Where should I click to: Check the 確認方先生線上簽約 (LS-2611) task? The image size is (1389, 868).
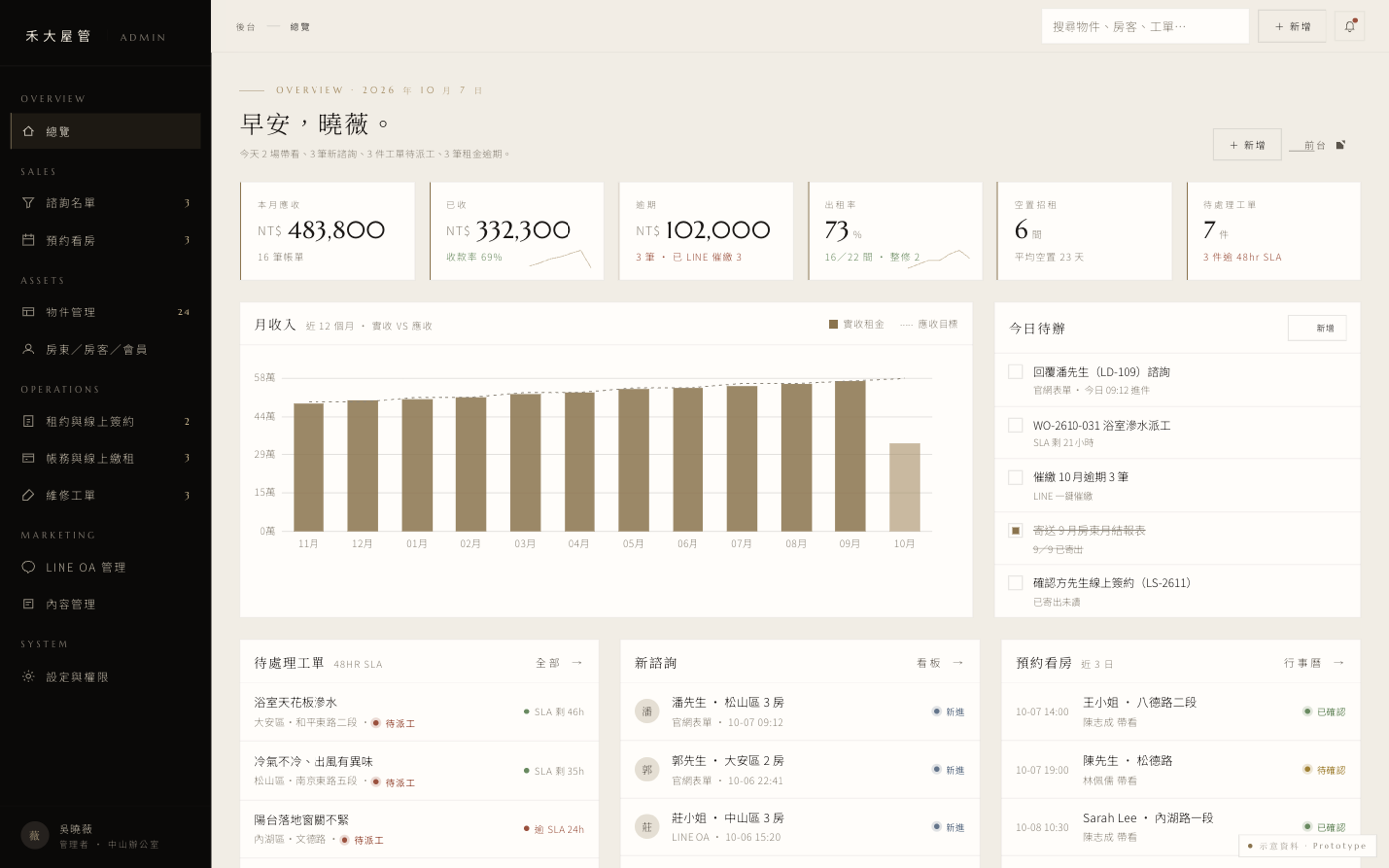click(1015, 583)
